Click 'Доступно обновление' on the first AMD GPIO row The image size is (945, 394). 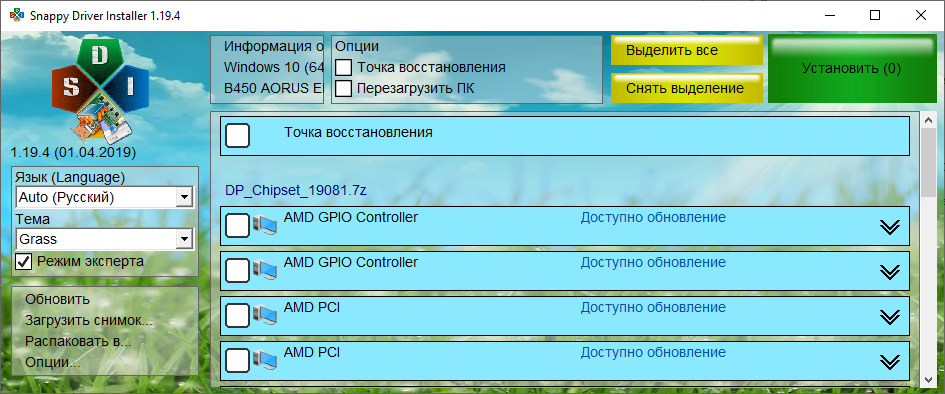pos(653,217)
